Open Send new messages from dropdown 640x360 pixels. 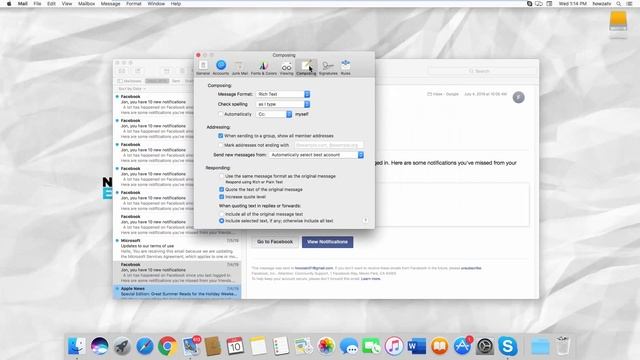[316, 155]
